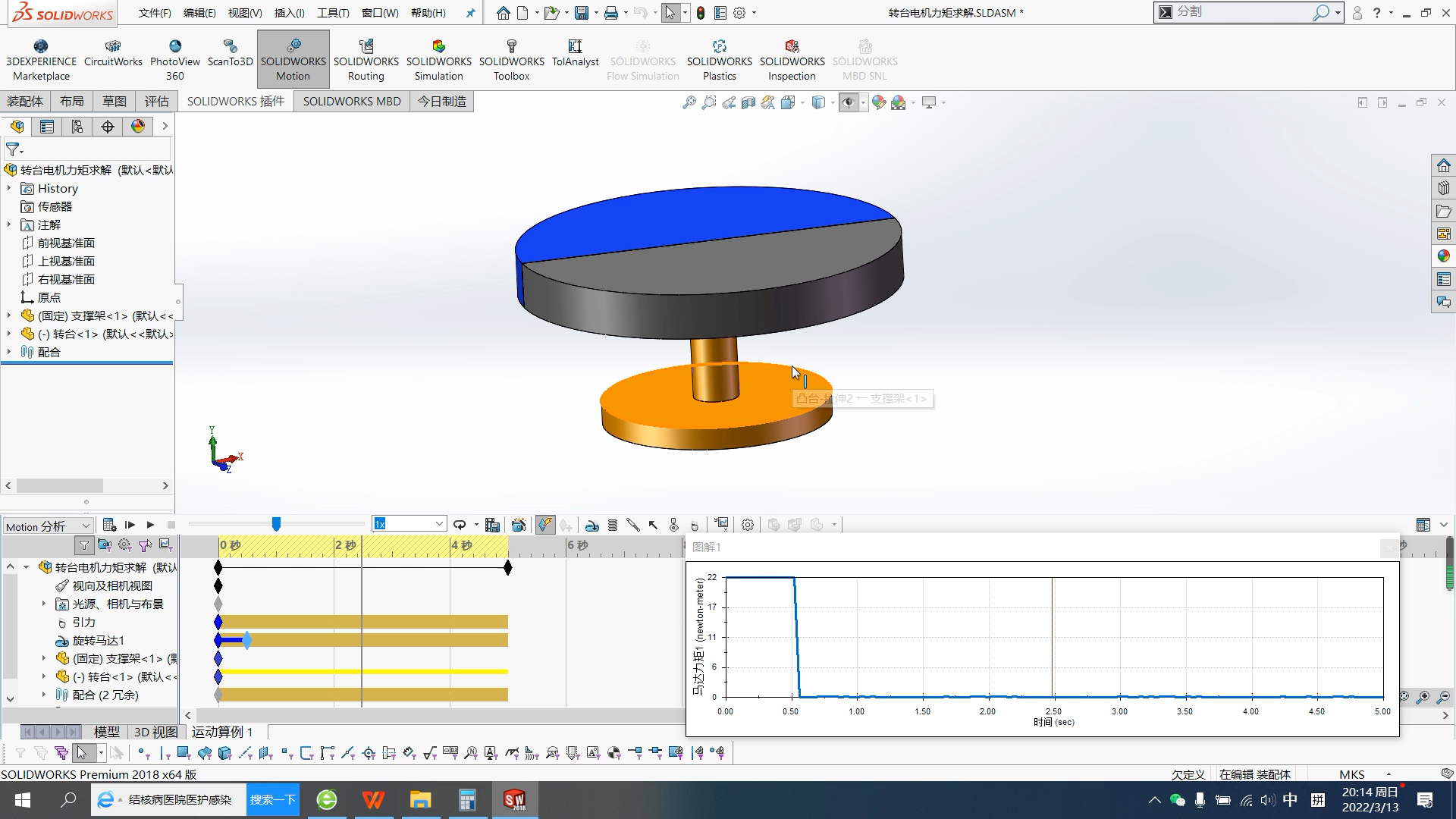
Task: Click the play button in timeline
Action: [x=150, y=524]
